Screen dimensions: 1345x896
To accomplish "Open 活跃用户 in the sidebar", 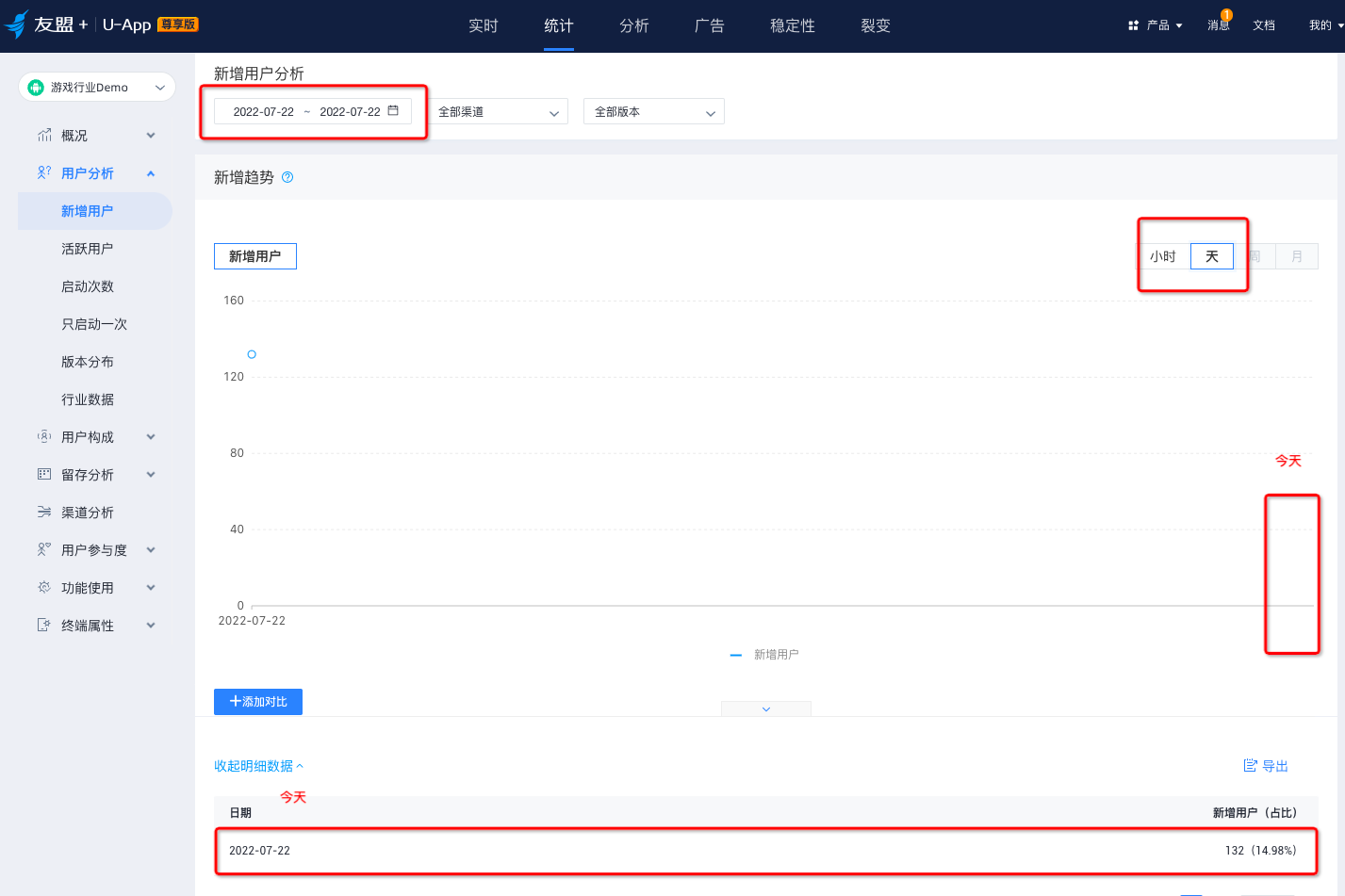I will click(x=88, y=249).
